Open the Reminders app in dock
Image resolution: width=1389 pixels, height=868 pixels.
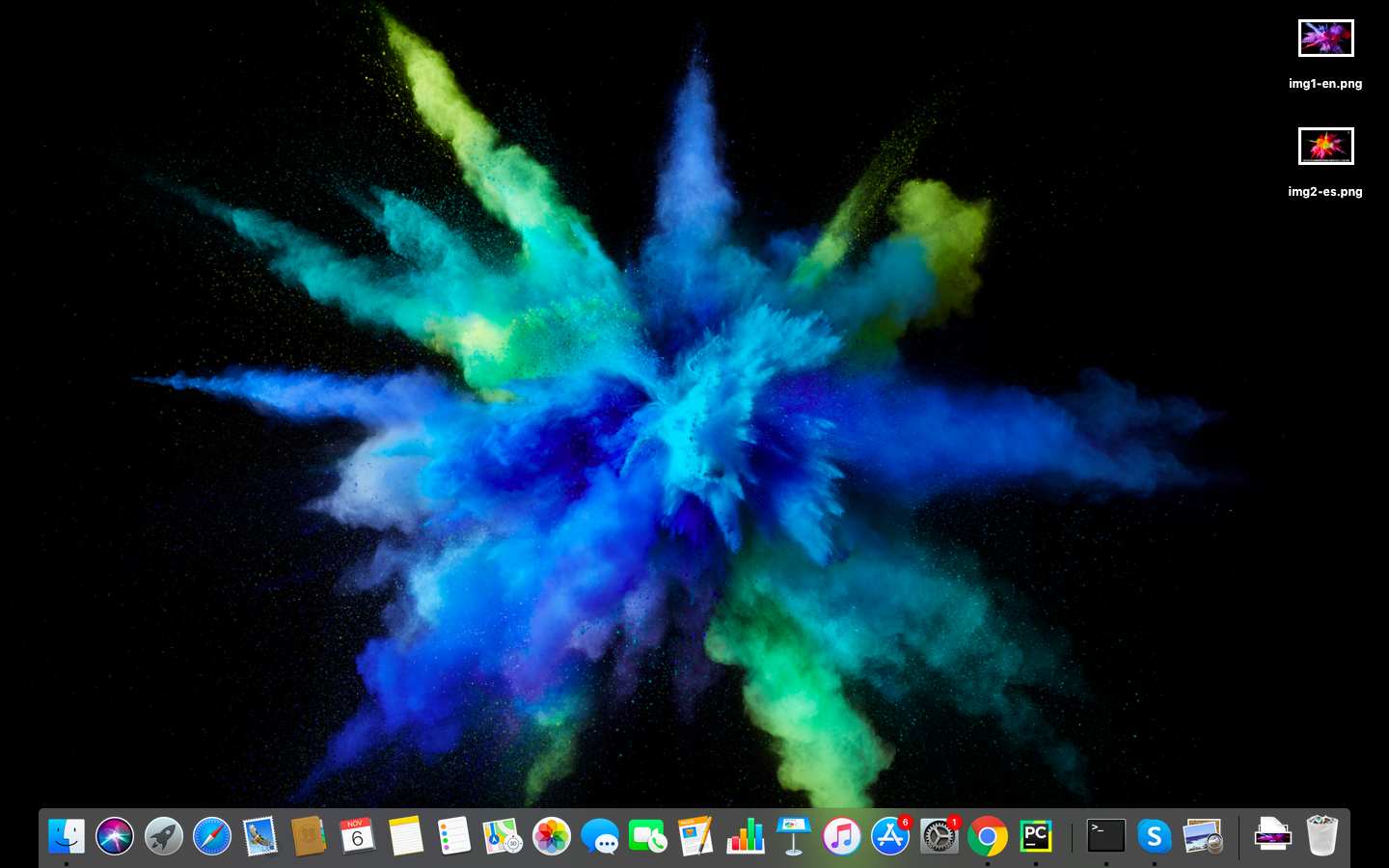point(454,836)
